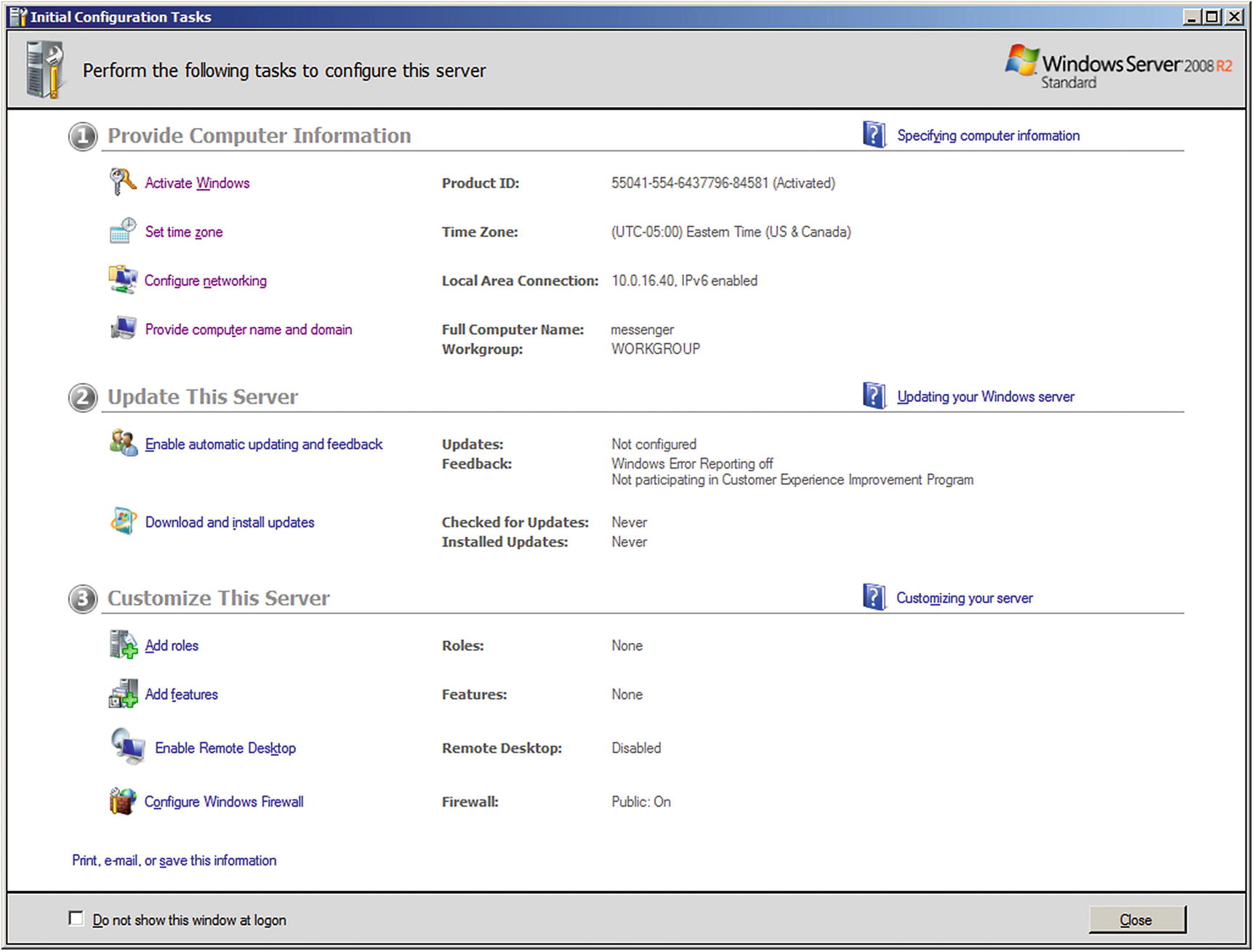Viewport: 1254px width, 952px height.
Task: Click the Roles 'None' value
Action: pos(627,645)
